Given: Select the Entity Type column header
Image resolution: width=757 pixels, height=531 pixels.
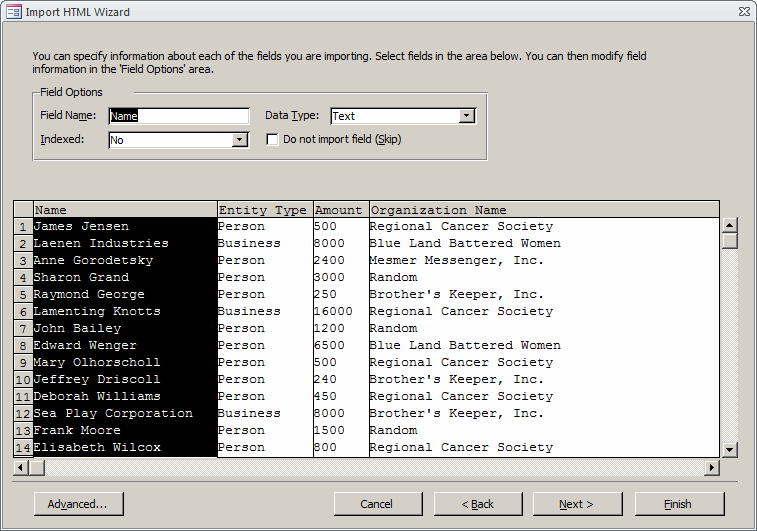Looking at the screenshot, I should point(264,210).
